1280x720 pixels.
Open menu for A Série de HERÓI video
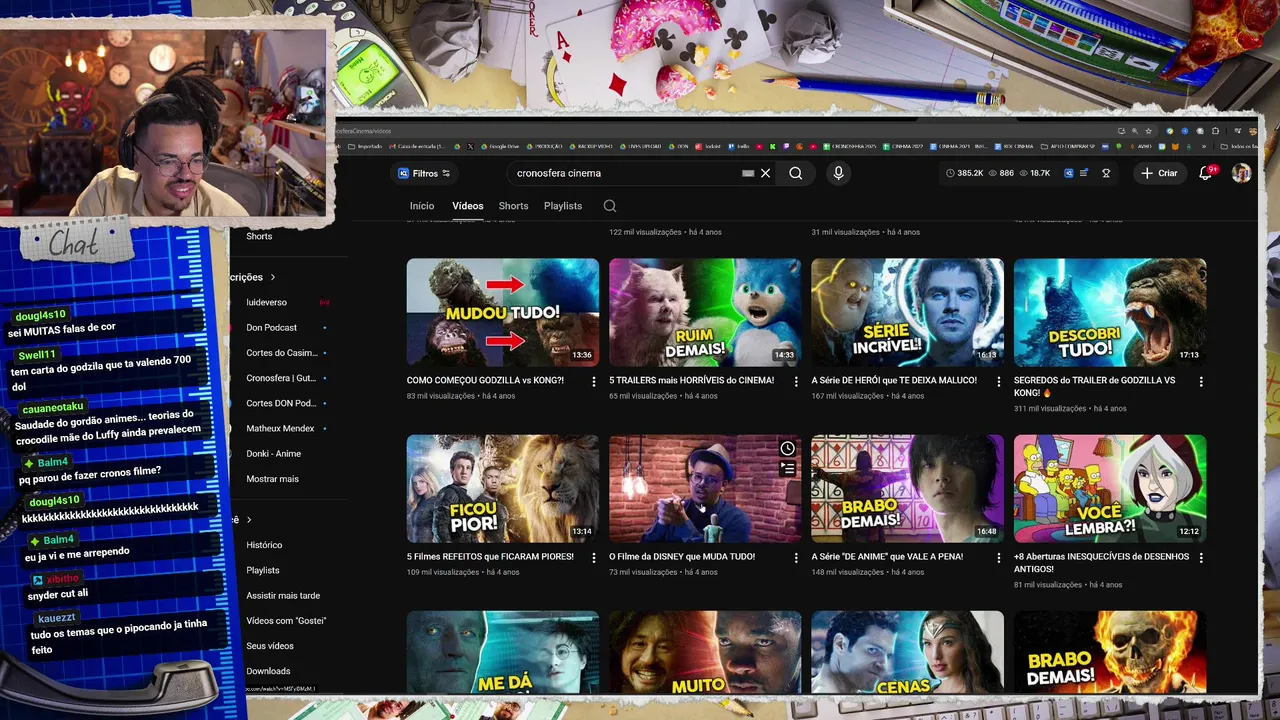[x=998, y=382]
